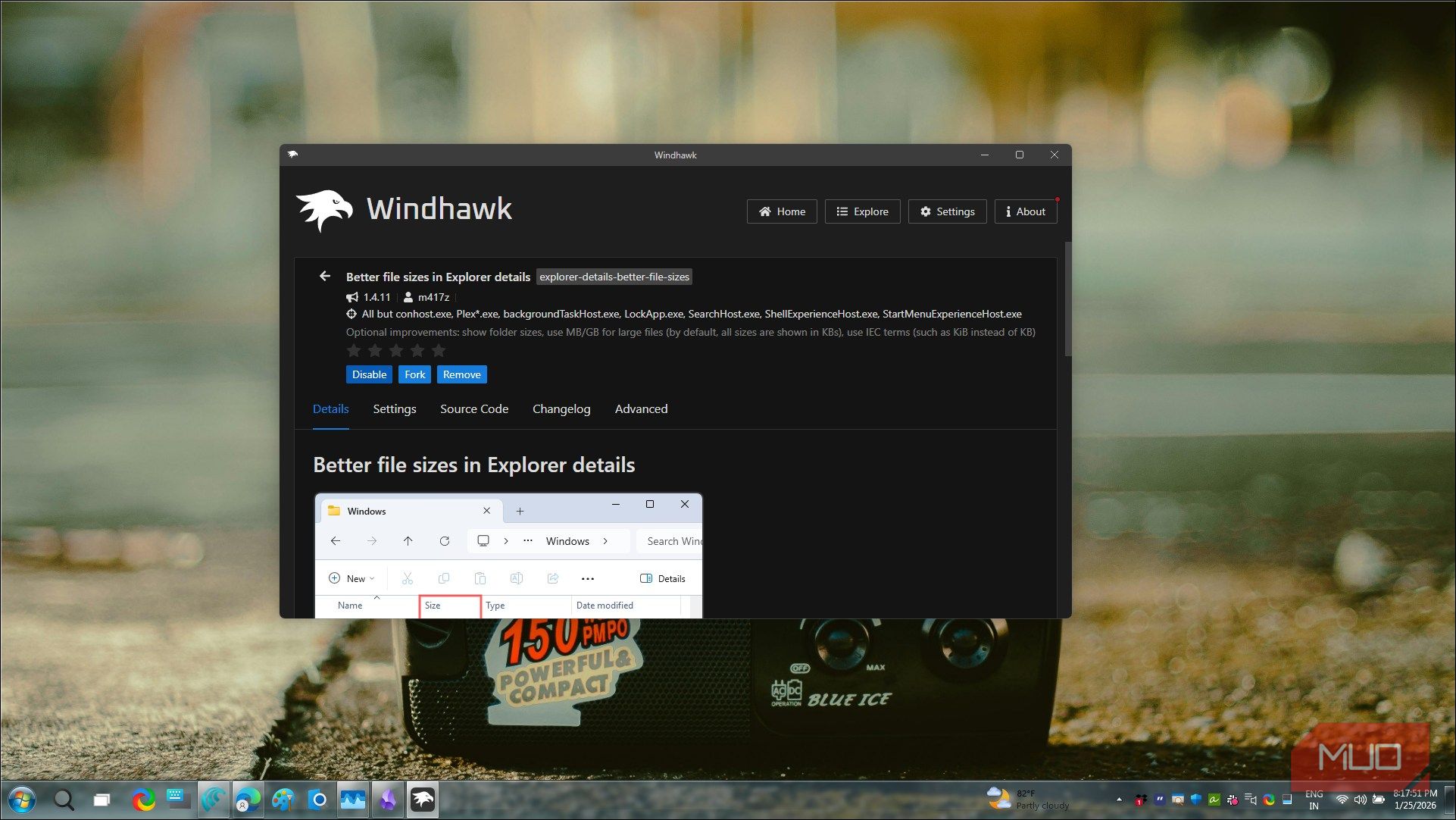Open the Wi-Fi network tray icon
Screen dimensions: 1456x820
[x=1342, y=800]
